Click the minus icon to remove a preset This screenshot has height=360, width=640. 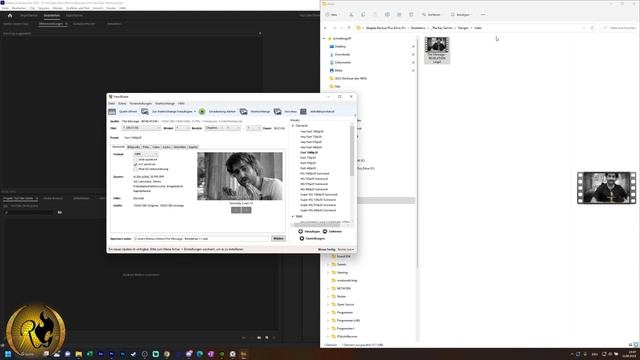coord(325,231)
